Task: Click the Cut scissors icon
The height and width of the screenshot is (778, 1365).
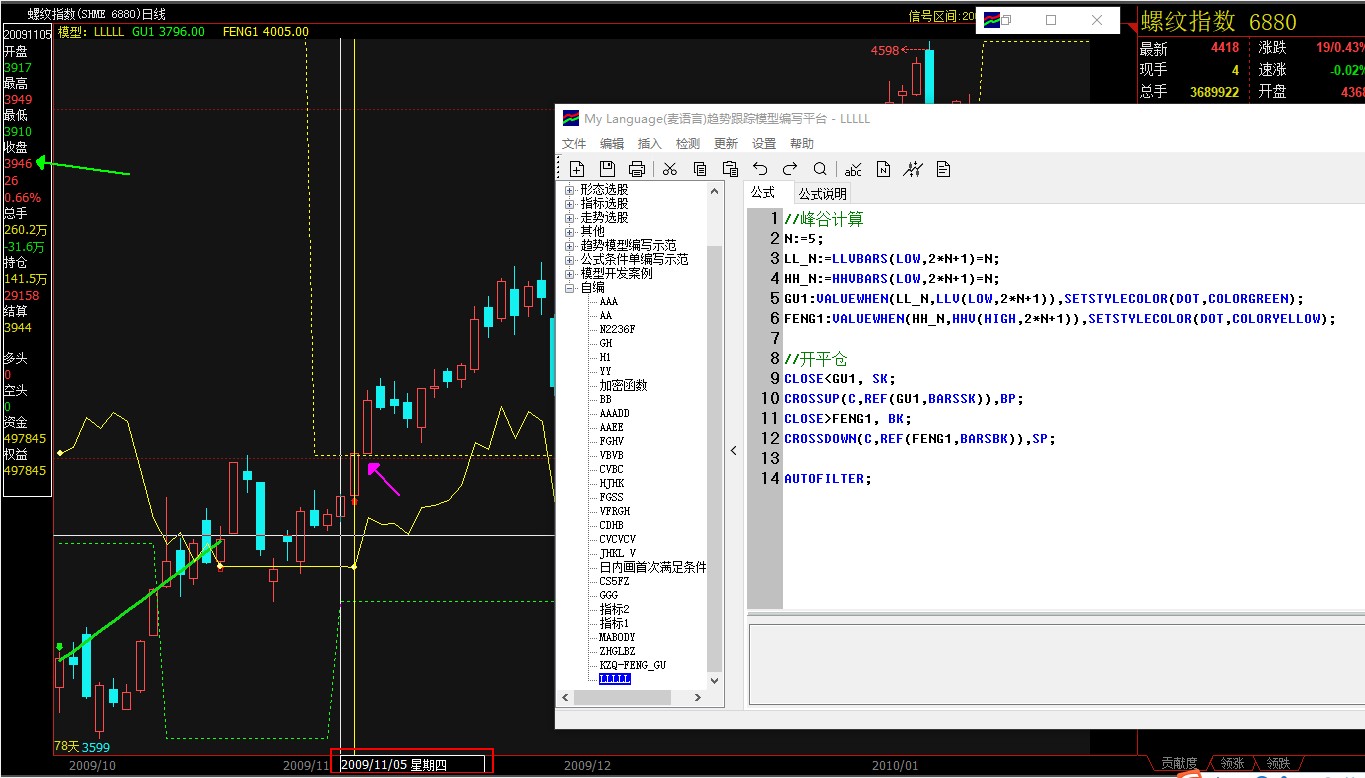Action: (670, 169)
